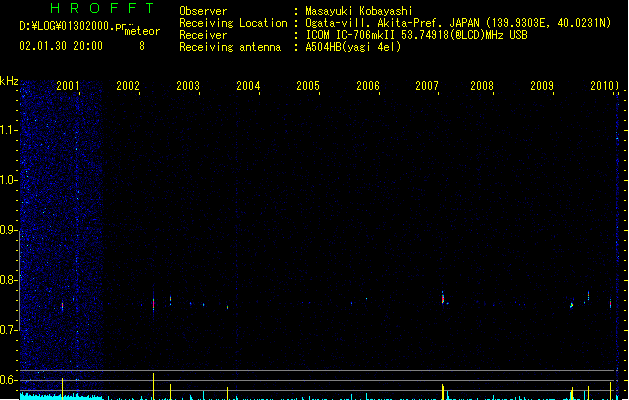Click the Receiving antenna label
This screenshot has height=400, width=629.
coord(230,47)
